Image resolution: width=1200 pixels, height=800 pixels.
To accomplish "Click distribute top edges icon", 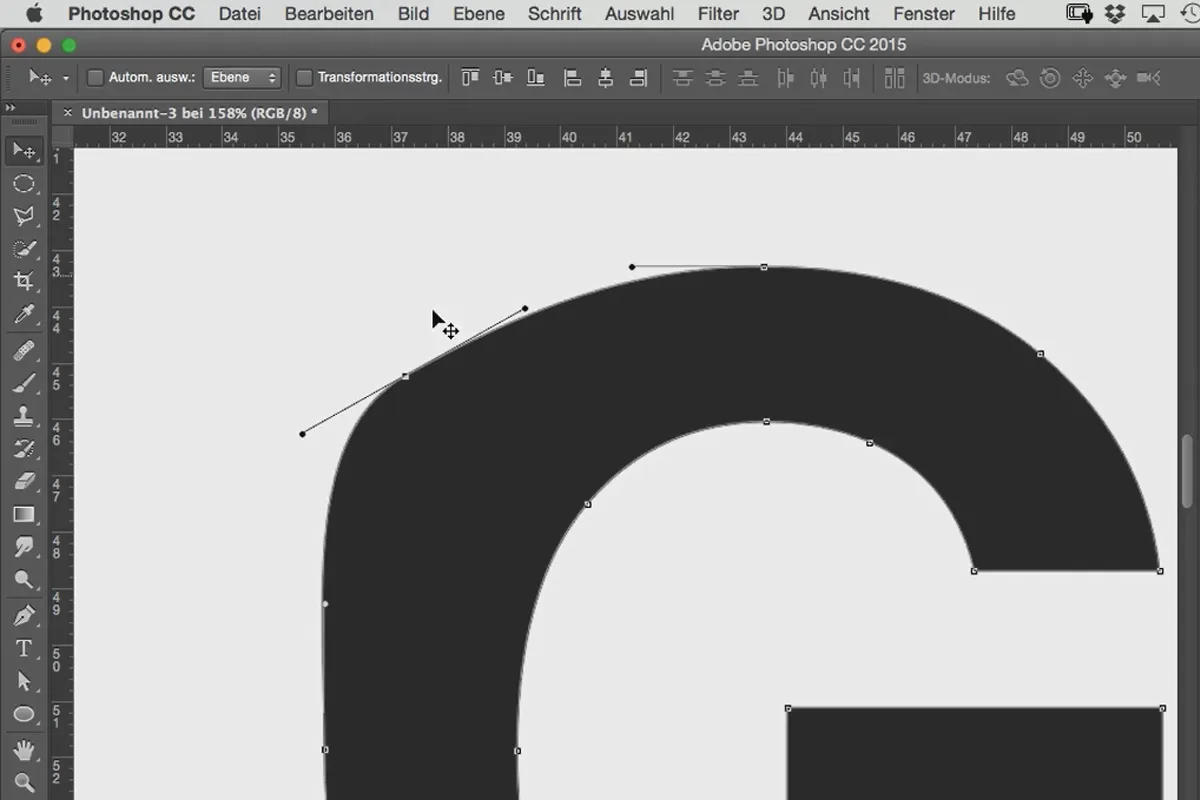I will pyautogui.click(x=683, y=78).
